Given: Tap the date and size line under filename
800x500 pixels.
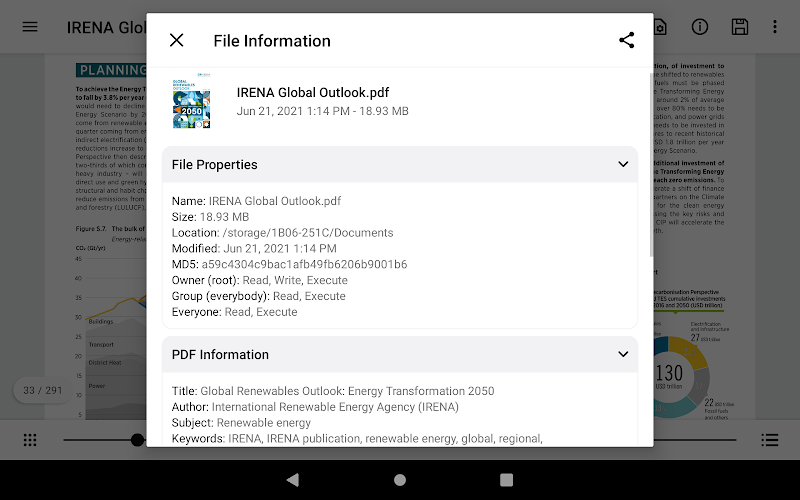Looking at the screenshot, I should tap(322, 111).
